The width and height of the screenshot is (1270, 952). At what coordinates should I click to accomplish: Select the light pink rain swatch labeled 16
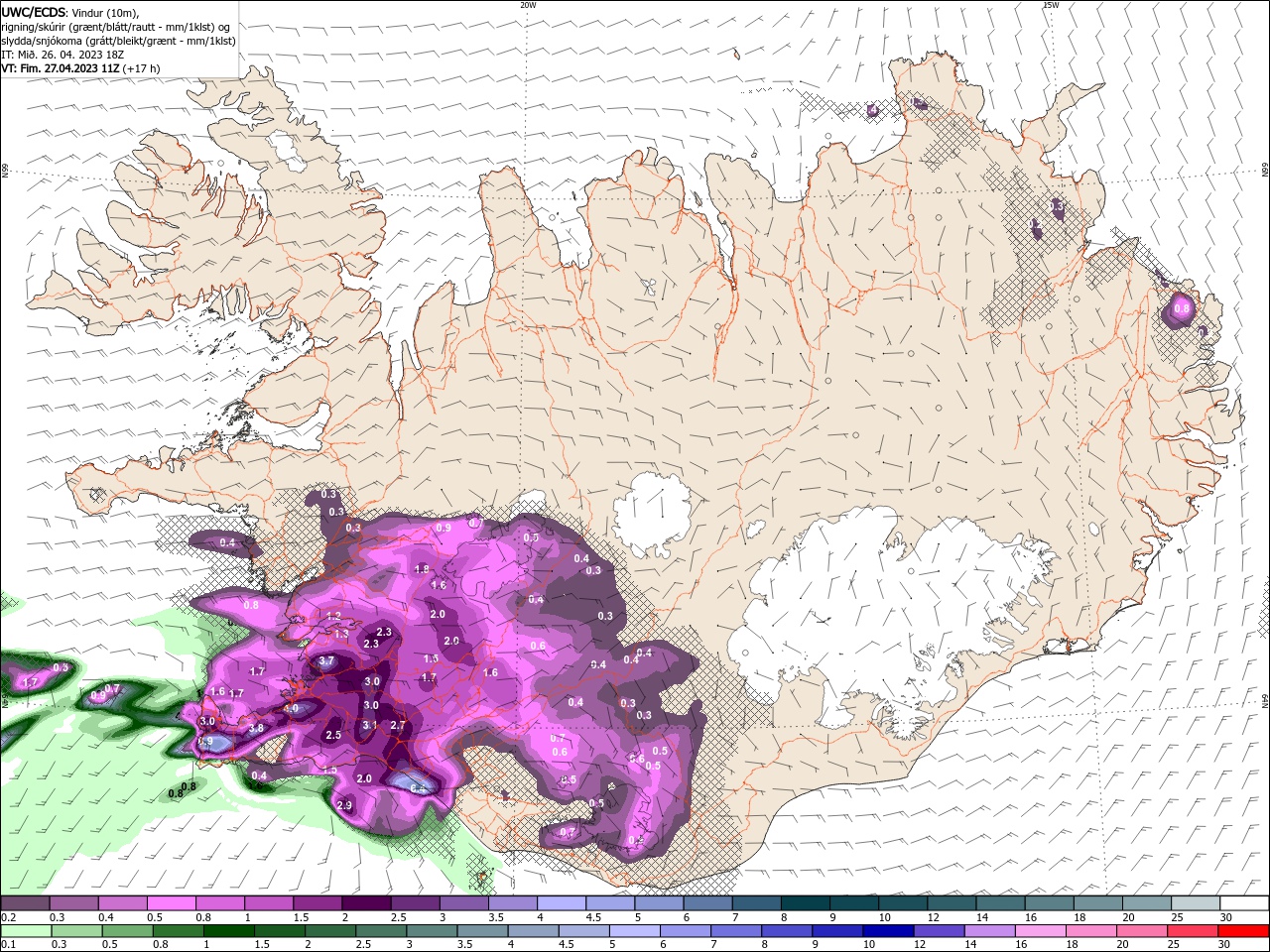tap(1040, 931)
